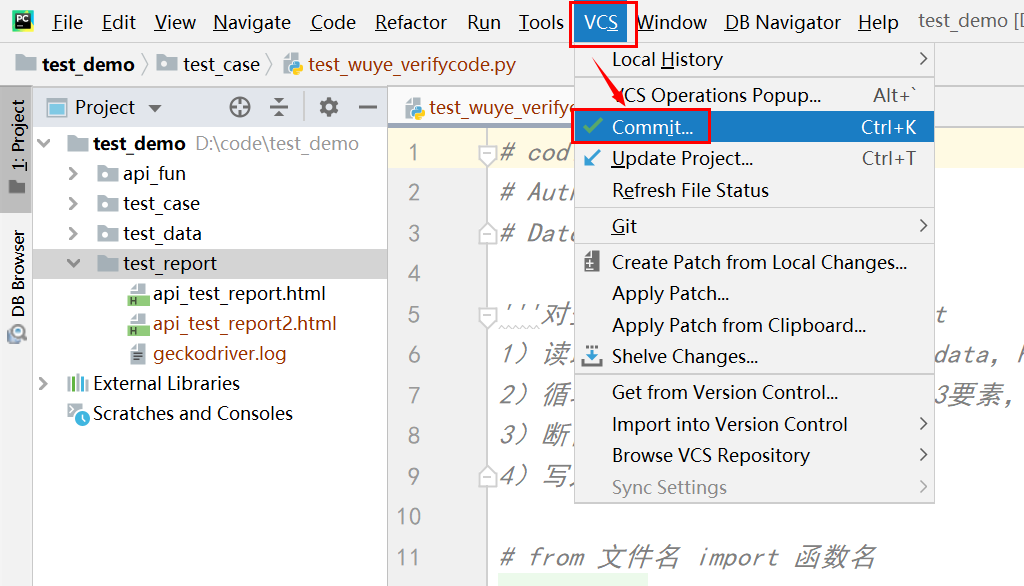Select api_test_report2.html file
This screenshot has width=1024, height=586.
[244, 324]
